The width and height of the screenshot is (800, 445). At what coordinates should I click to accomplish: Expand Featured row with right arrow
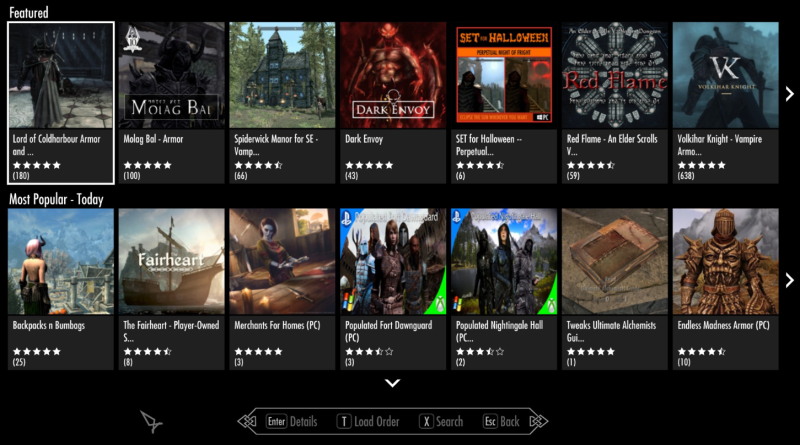tap(789, 93)
